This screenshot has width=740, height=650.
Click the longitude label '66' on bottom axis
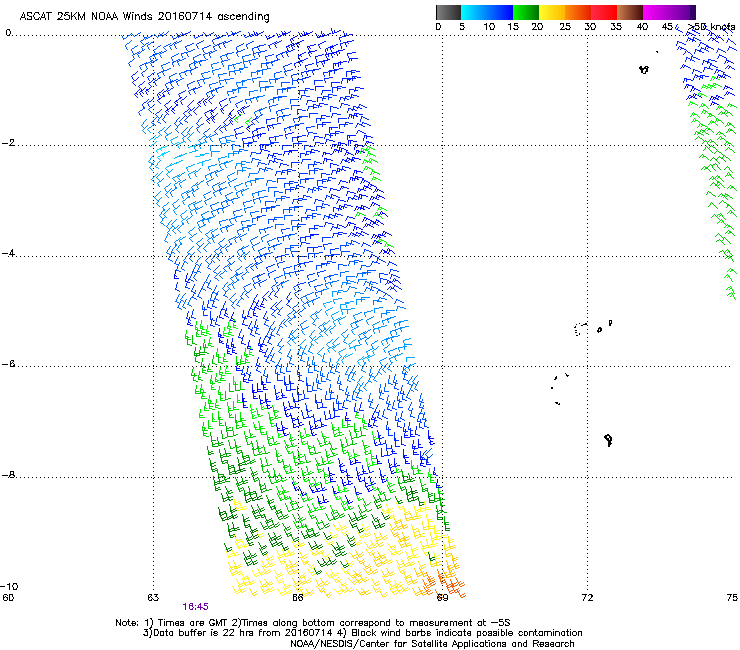[298, 598]
